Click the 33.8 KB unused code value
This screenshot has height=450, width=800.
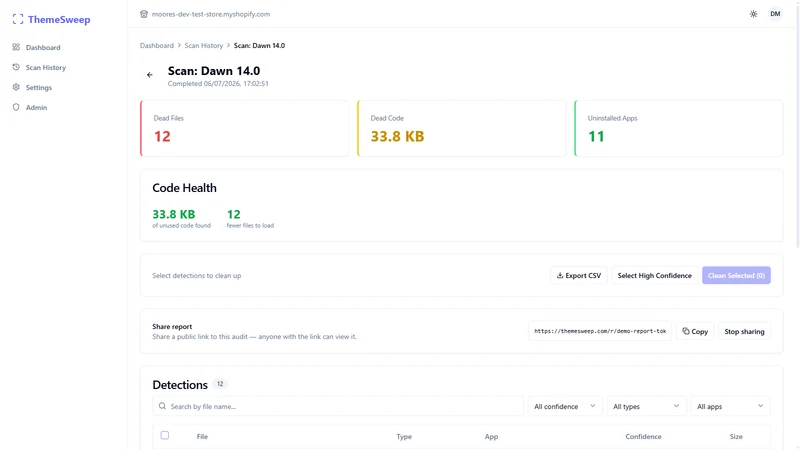(x=173, y=214)
